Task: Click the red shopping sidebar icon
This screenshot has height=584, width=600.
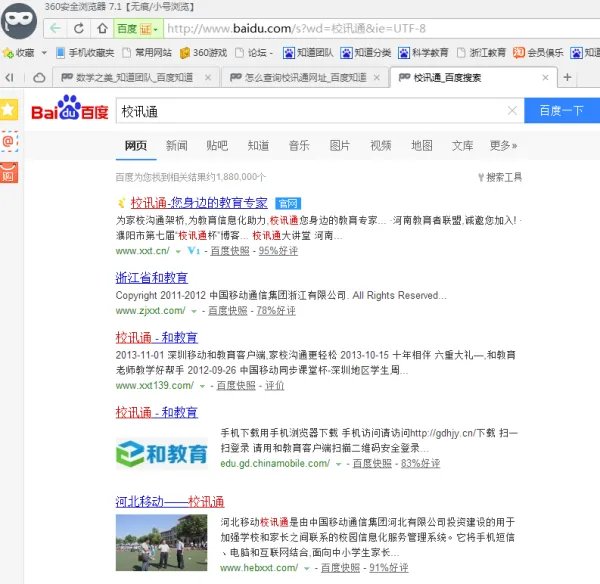Action: (8, 173)
